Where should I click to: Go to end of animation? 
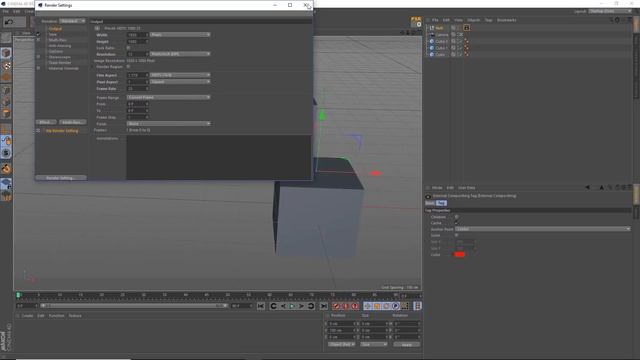click(324, 306)
